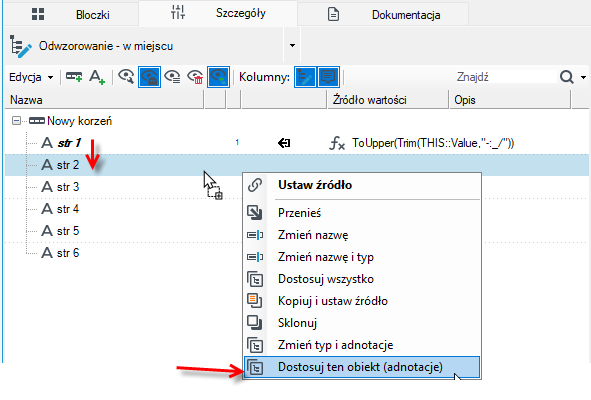591x400 pixels.
Task: Click the Znajdź search field
Action: point(505,77)
